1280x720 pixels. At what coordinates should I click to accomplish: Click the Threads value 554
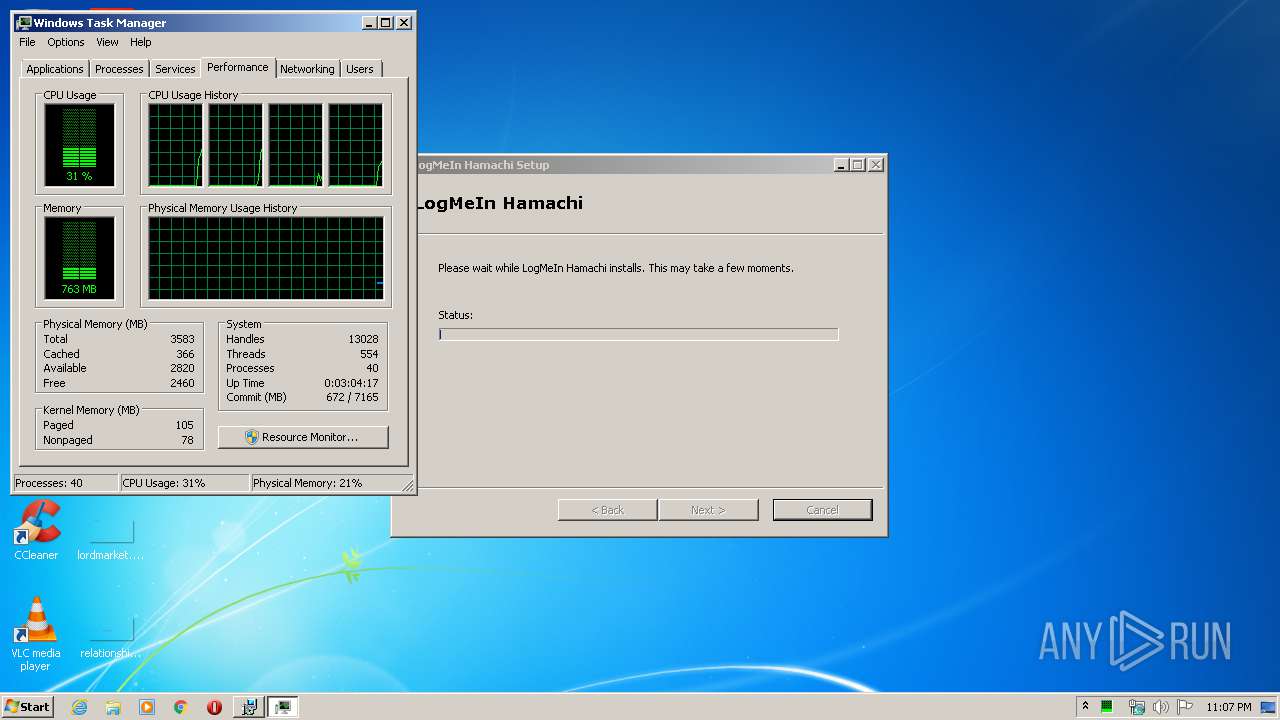click(x=369, y=354)
